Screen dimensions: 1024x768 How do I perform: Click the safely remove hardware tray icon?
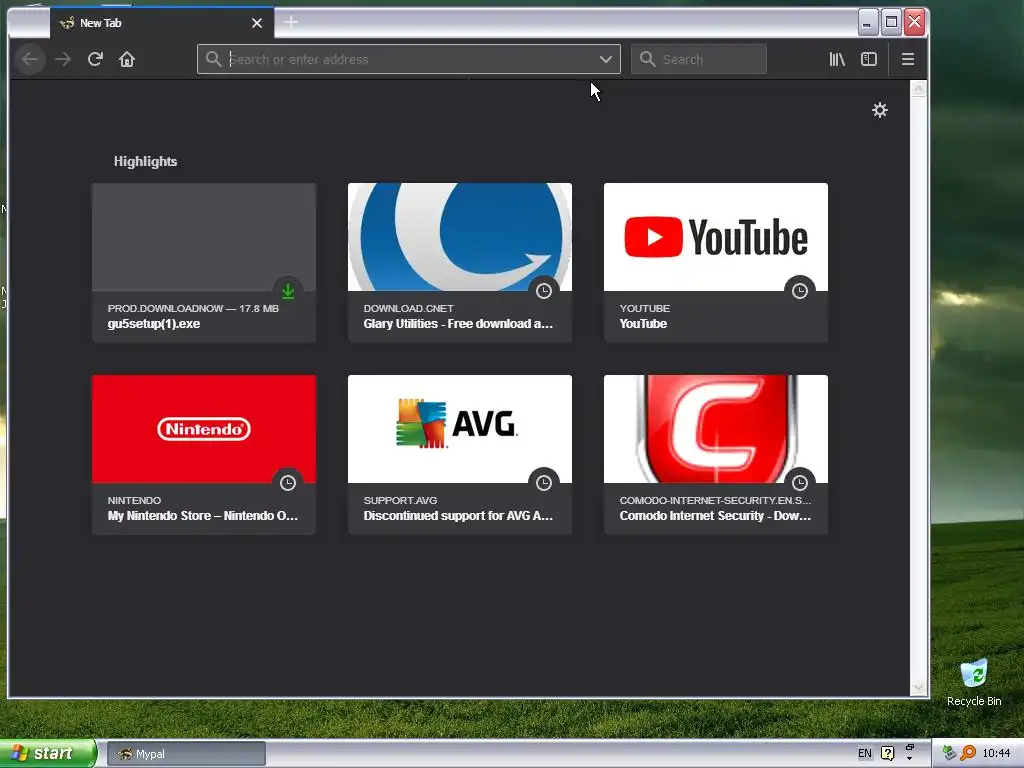click(949, 754)
